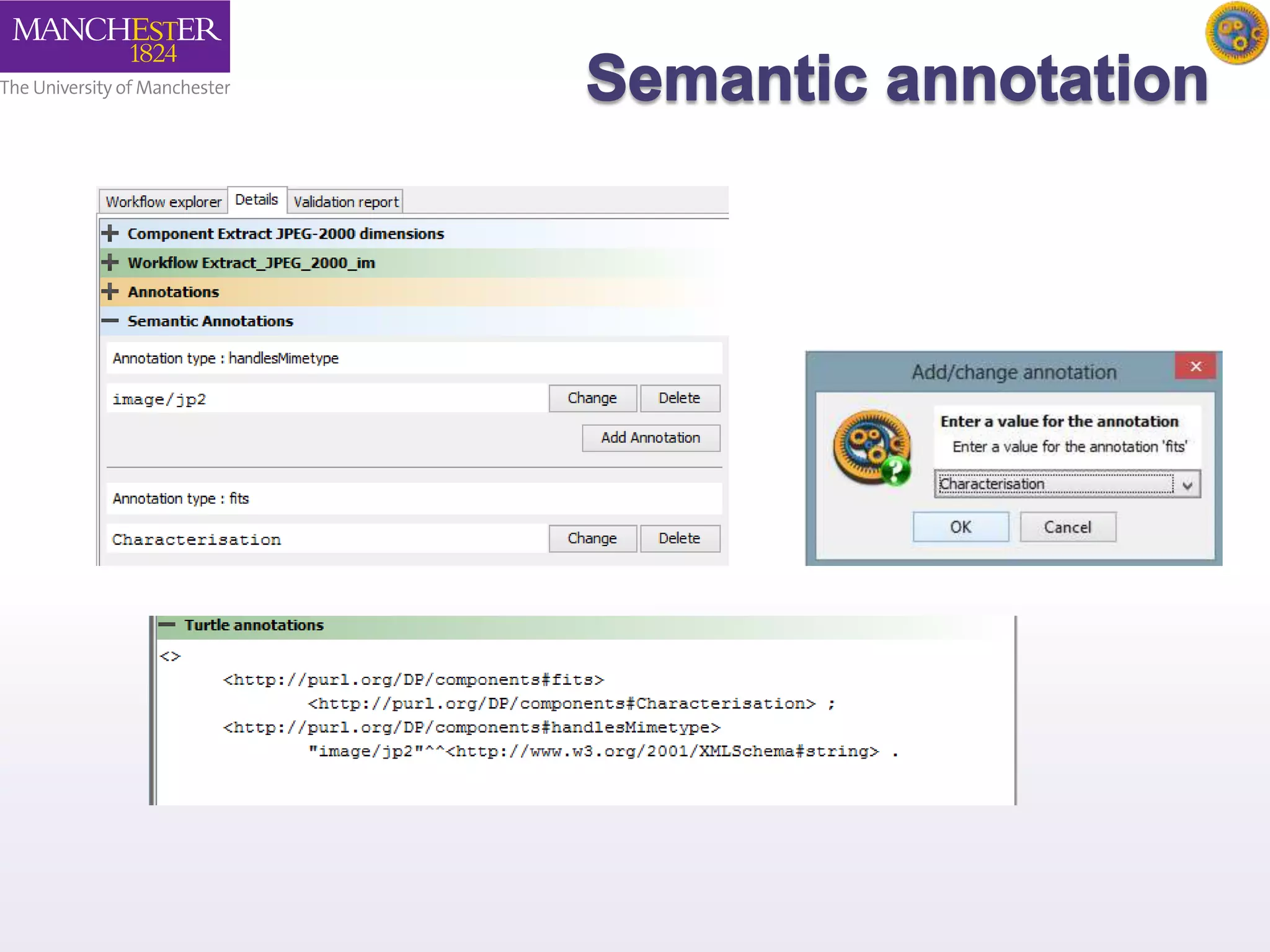Screen dimensions: 1270x952
Task: Expand the Workflow Extract_JPEG_2000_im section
Action: pyautogui.click(x=110, y=263)
